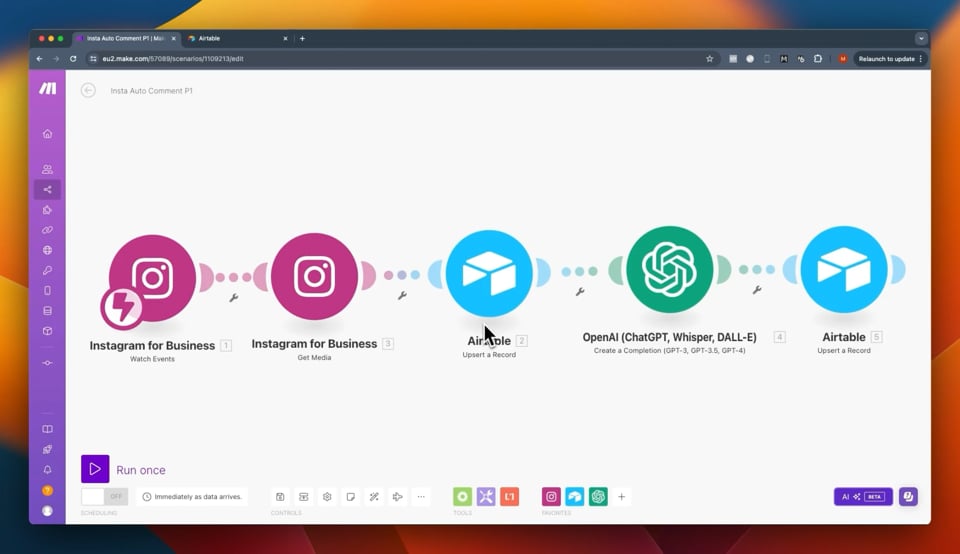Open scenario settings gear in controls
The height and width of the screenshot is (554, 960).
[327, 496]
